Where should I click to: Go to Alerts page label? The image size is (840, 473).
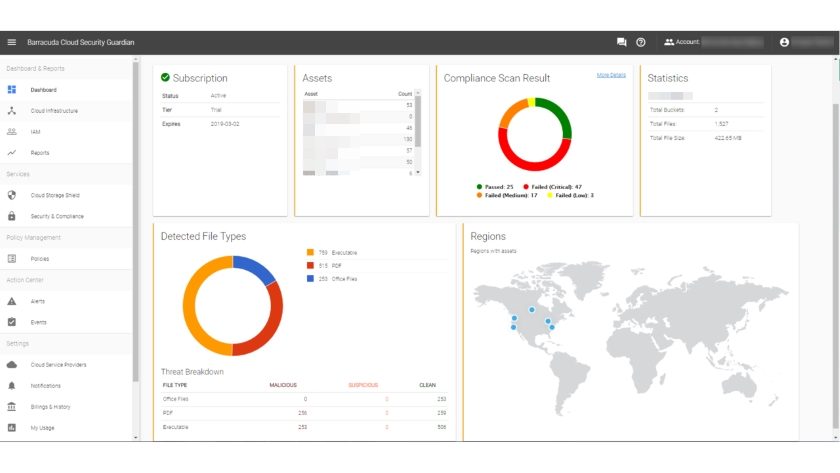coord(38,301)
